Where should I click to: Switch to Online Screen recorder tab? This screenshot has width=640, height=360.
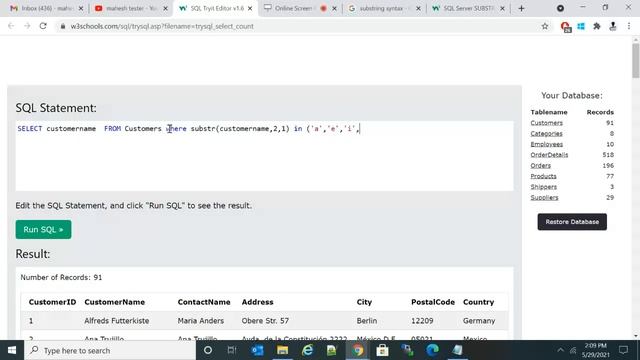(x=300, y=8)
